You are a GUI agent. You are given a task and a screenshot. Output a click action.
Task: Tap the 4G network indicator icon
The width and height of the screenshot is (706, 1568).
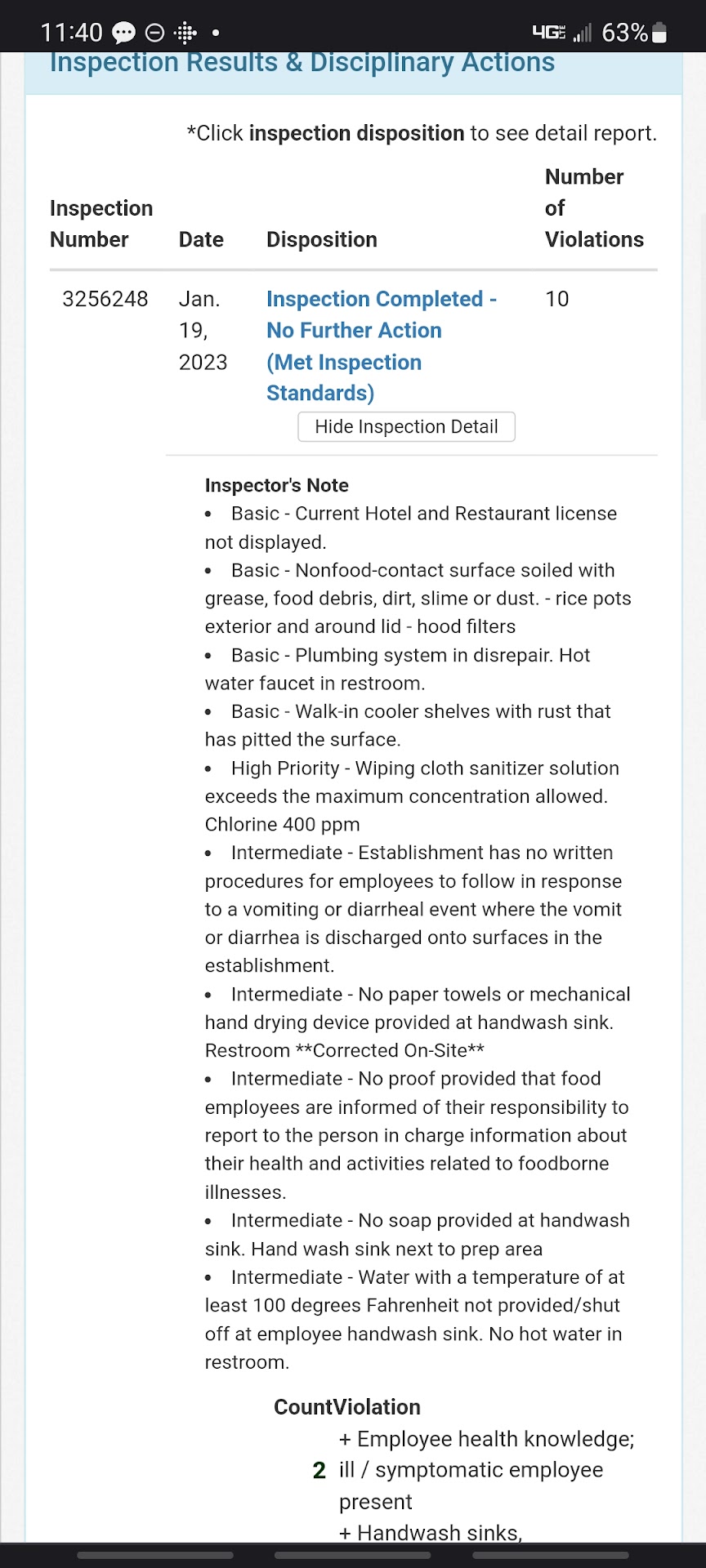[x=548, y=33]
